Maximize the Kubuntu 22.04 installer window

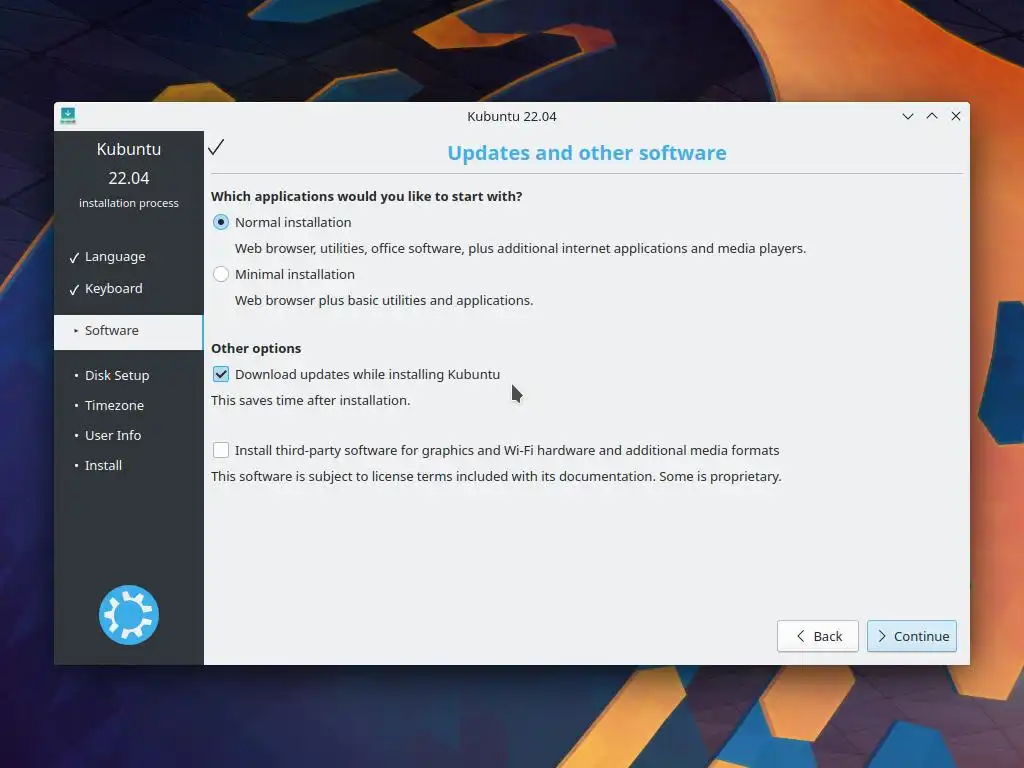click(932, 116)
